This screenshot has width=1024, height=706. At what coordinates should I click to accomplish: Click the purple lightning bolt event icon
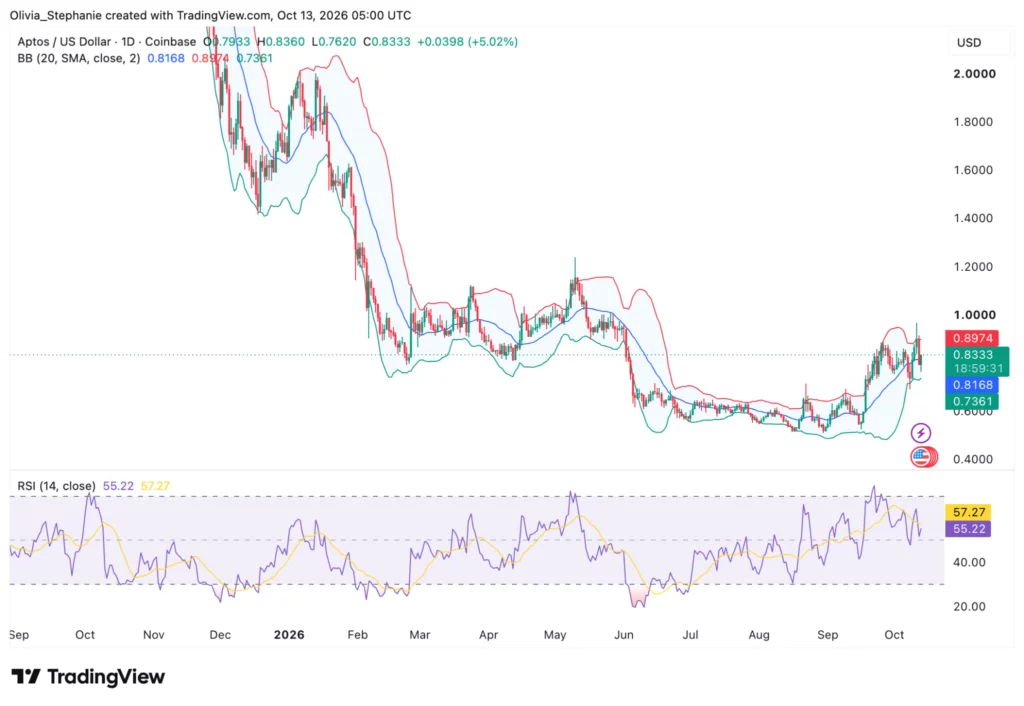pos(920,432)
